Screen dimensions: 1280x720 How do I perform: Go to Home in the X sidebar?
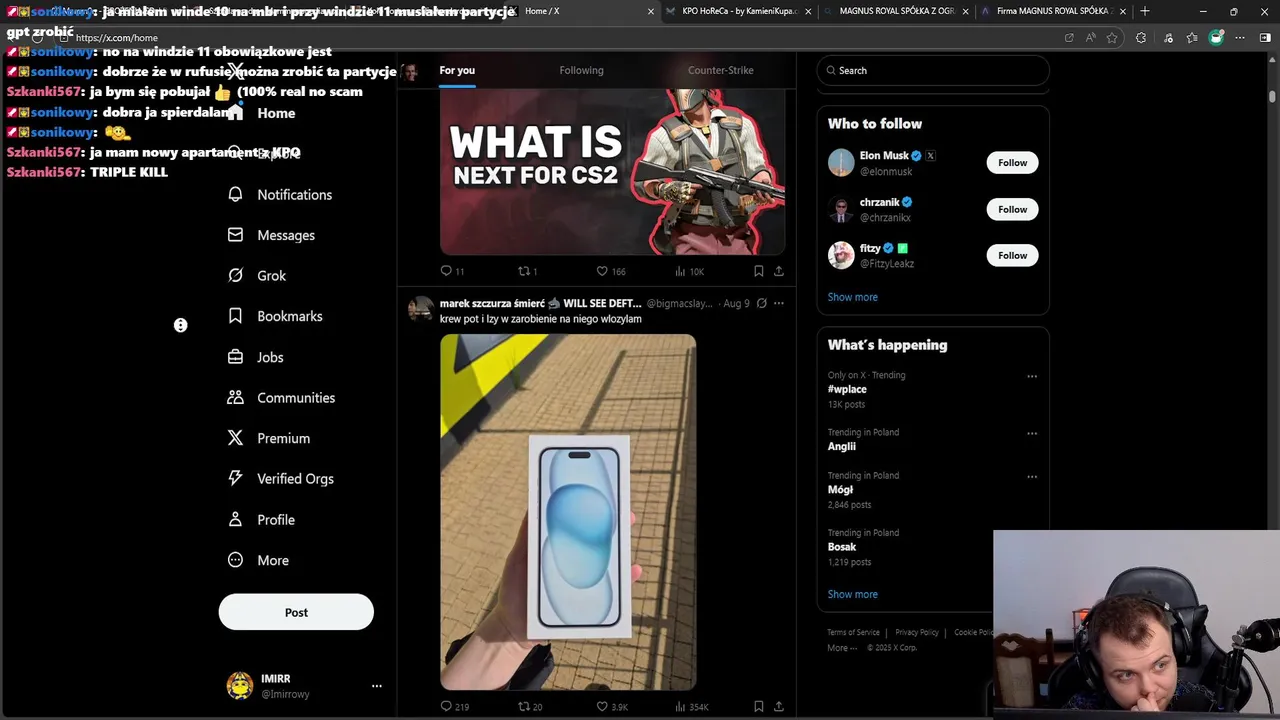coord(262,113)
